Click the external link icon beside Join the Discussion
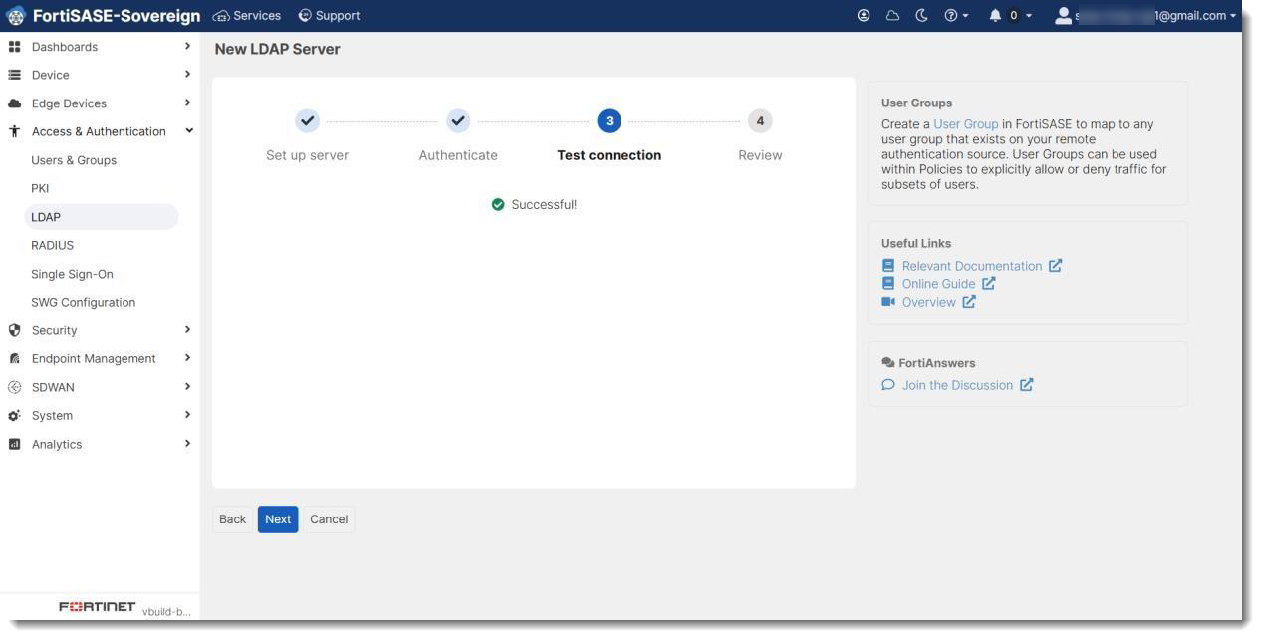The image size is (1261, 639). pos(1027,385)
